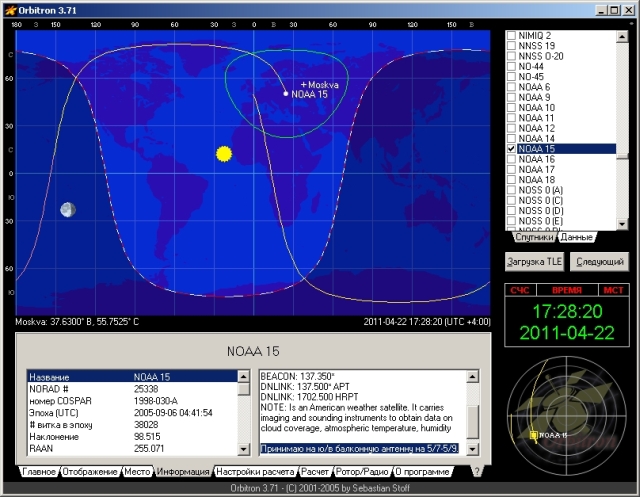The image size is (640, 497).
Task: Open the Главное tab
Action: [x=39, y=472]
